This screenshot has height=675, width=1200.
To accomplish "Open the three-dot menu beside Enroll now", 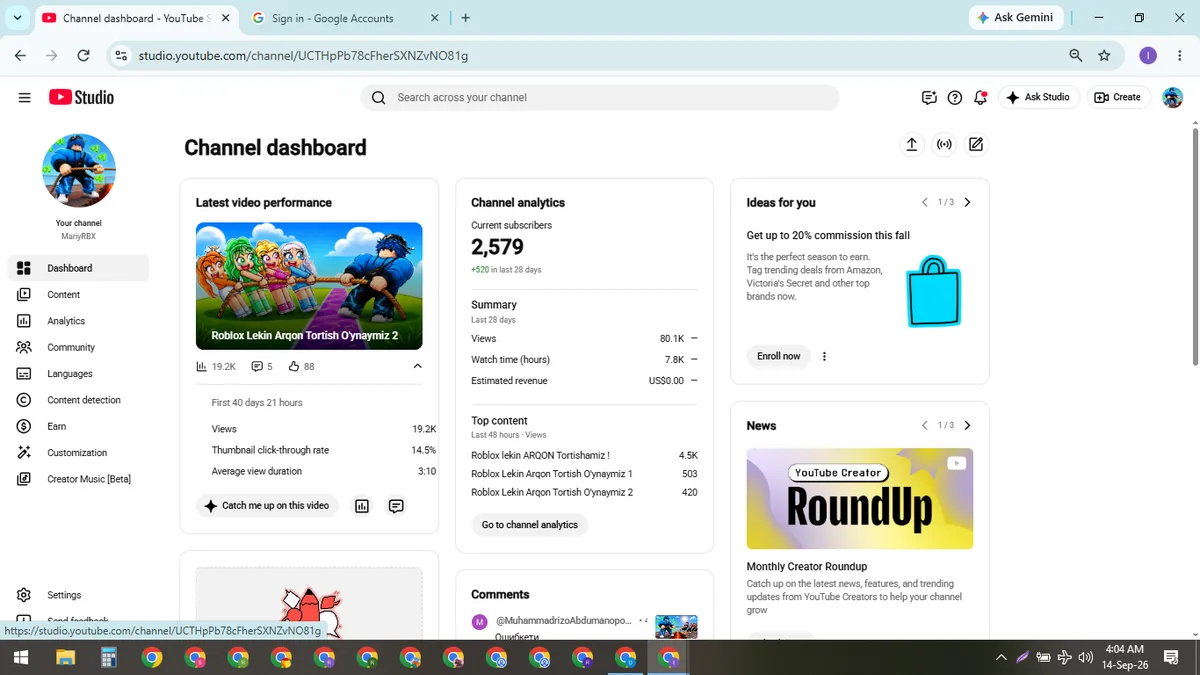I will pyautogui.click(x=824, y=356).
